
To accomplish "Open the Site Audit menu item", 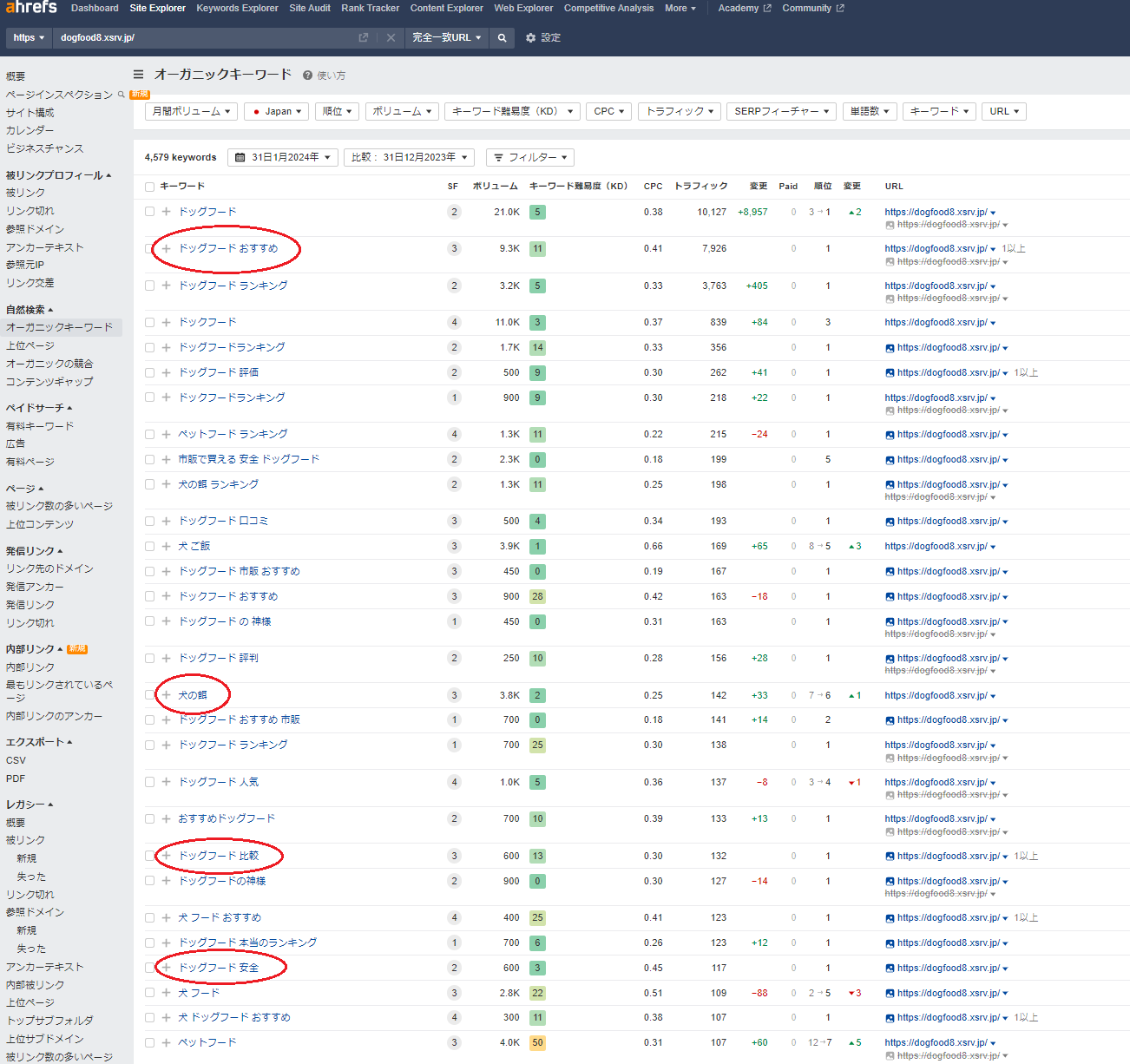I will 310,8.
